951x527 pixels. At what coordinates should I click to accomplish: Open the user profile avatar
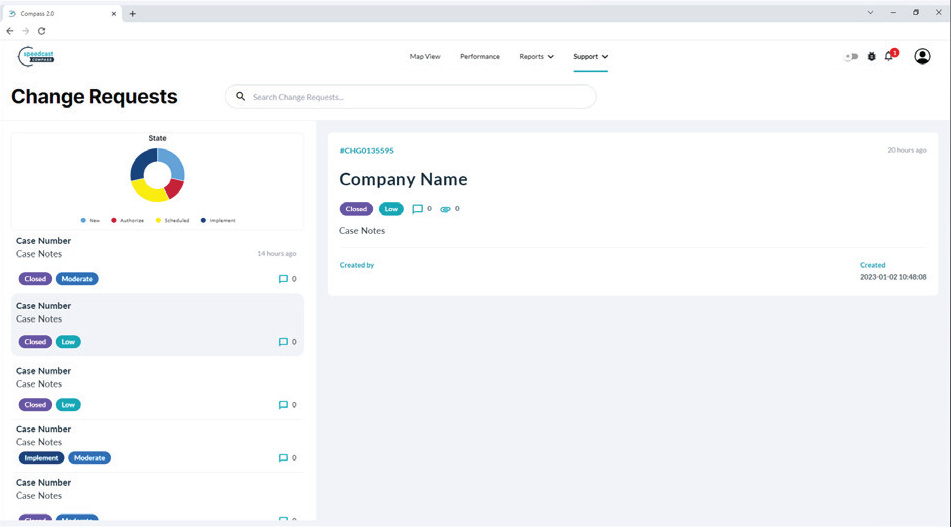(x=922, y=56)
